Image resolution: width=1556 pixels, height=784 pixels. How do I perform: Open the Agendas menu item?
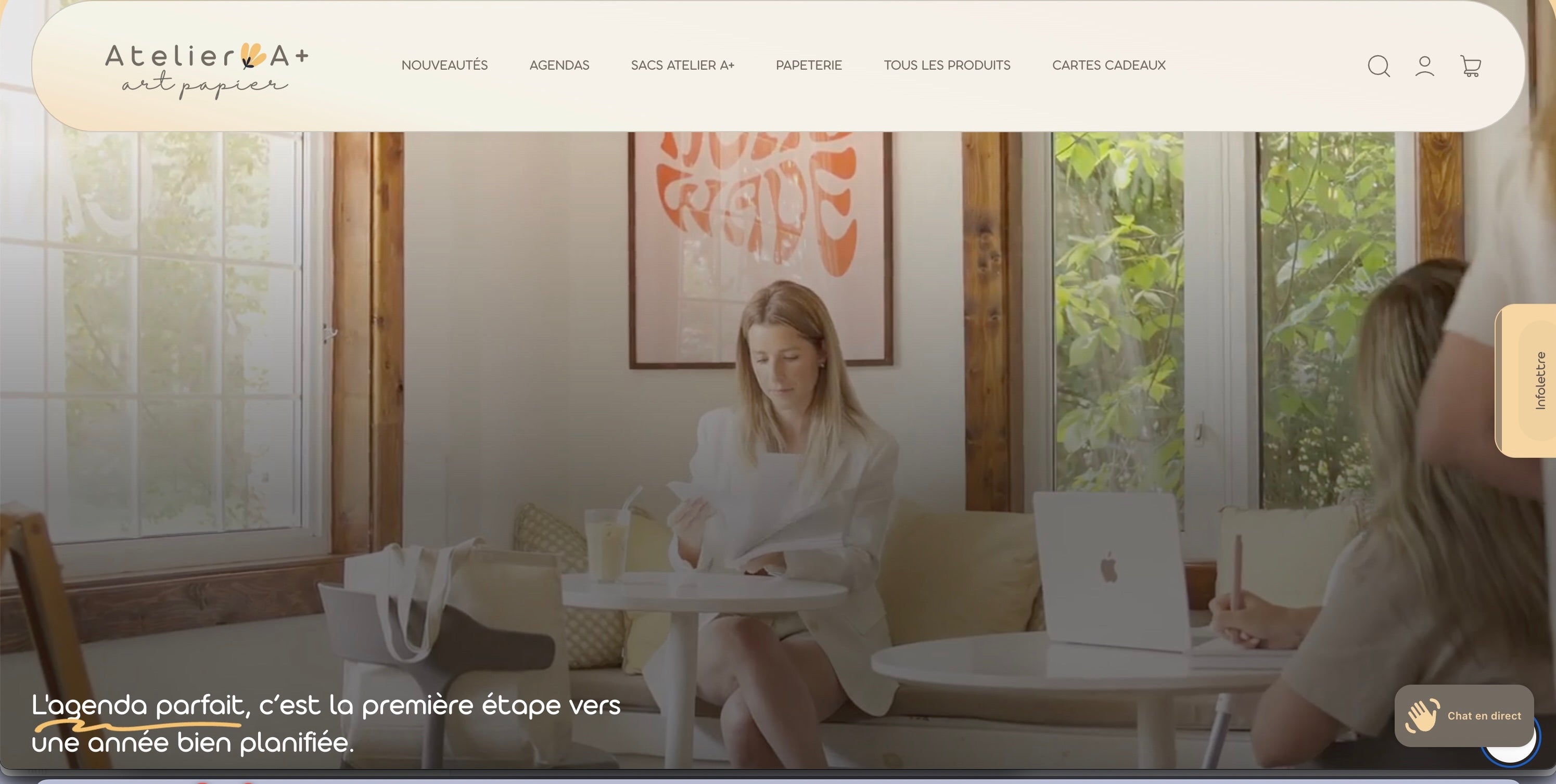559,65
